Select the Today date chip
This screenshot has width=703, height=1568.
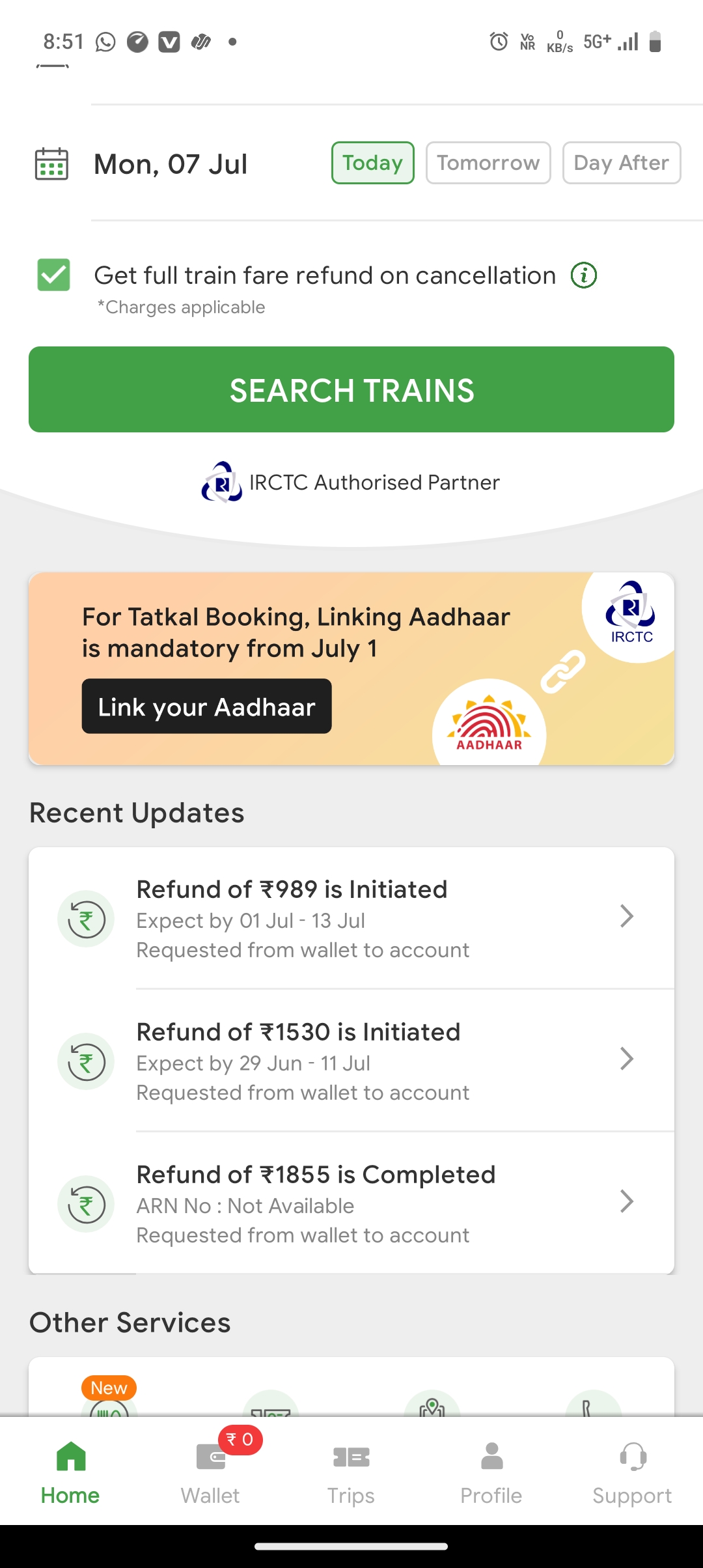pos(373,163)
